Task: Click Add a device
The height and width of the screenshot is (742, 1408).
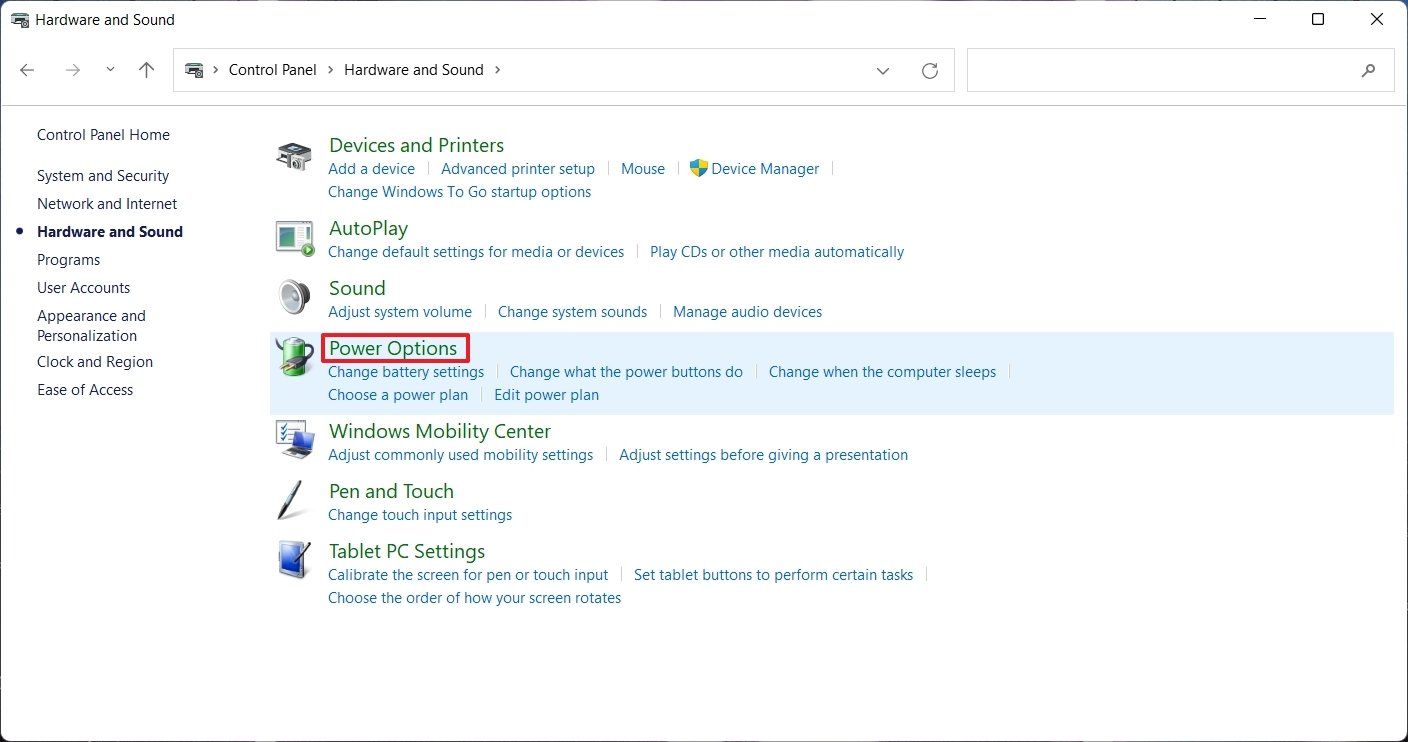Action: point(371,169)
